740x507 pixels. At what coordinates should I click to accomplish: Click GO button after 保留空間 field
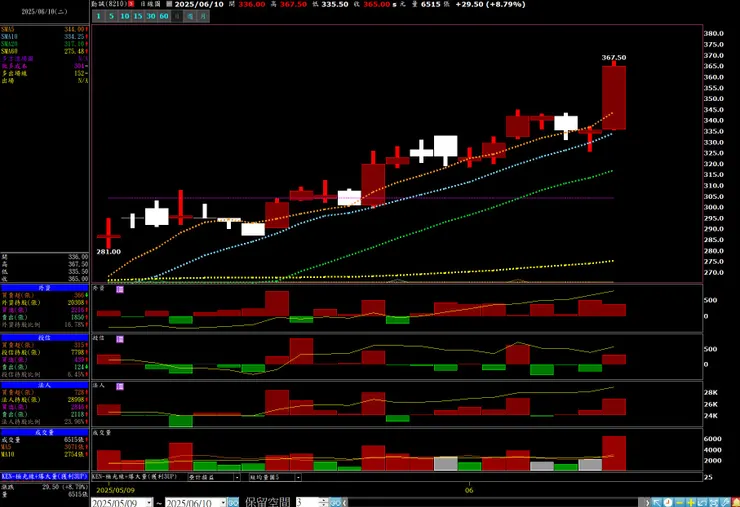[335, 503]
